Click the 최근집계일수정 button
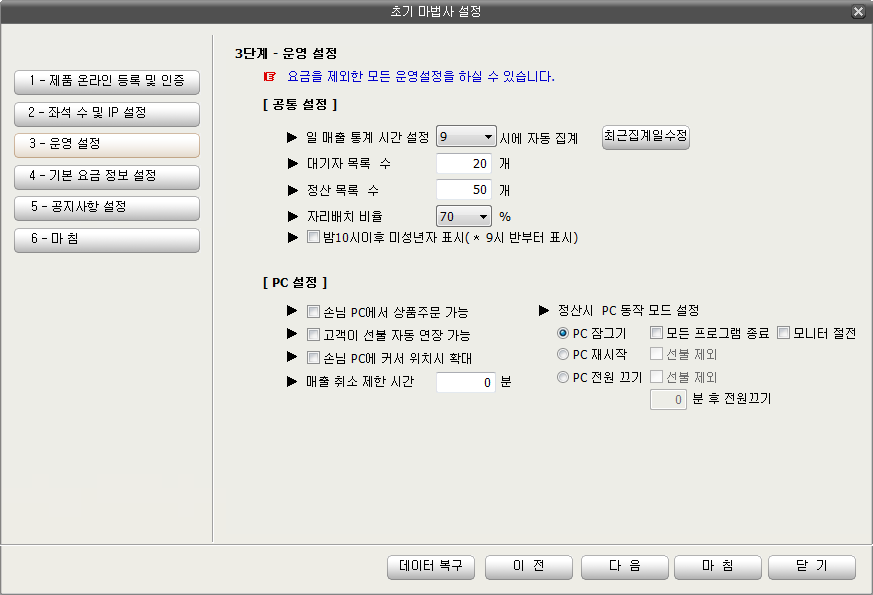 point(646,136)
